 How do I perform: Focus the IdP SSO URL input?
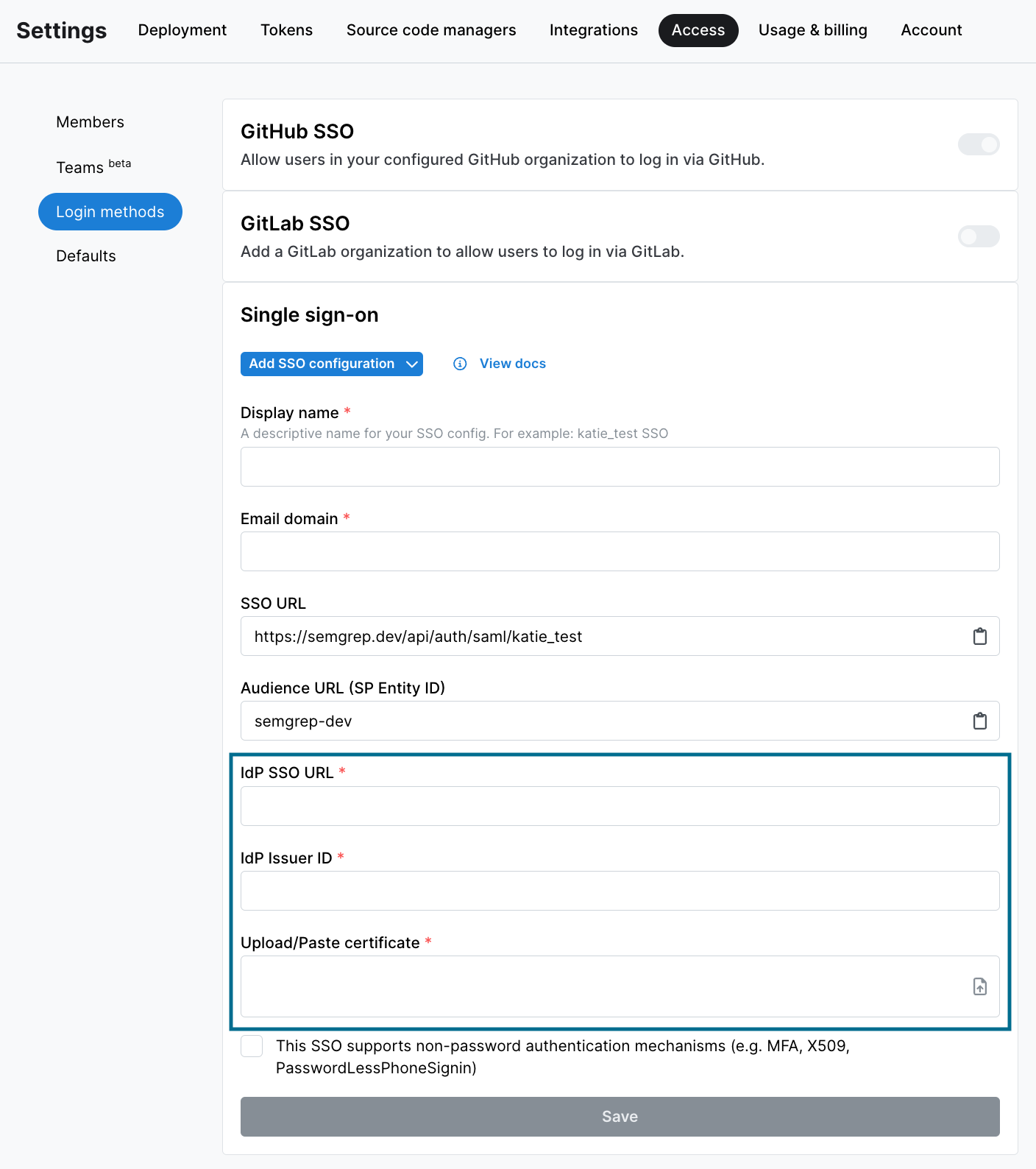620,806
